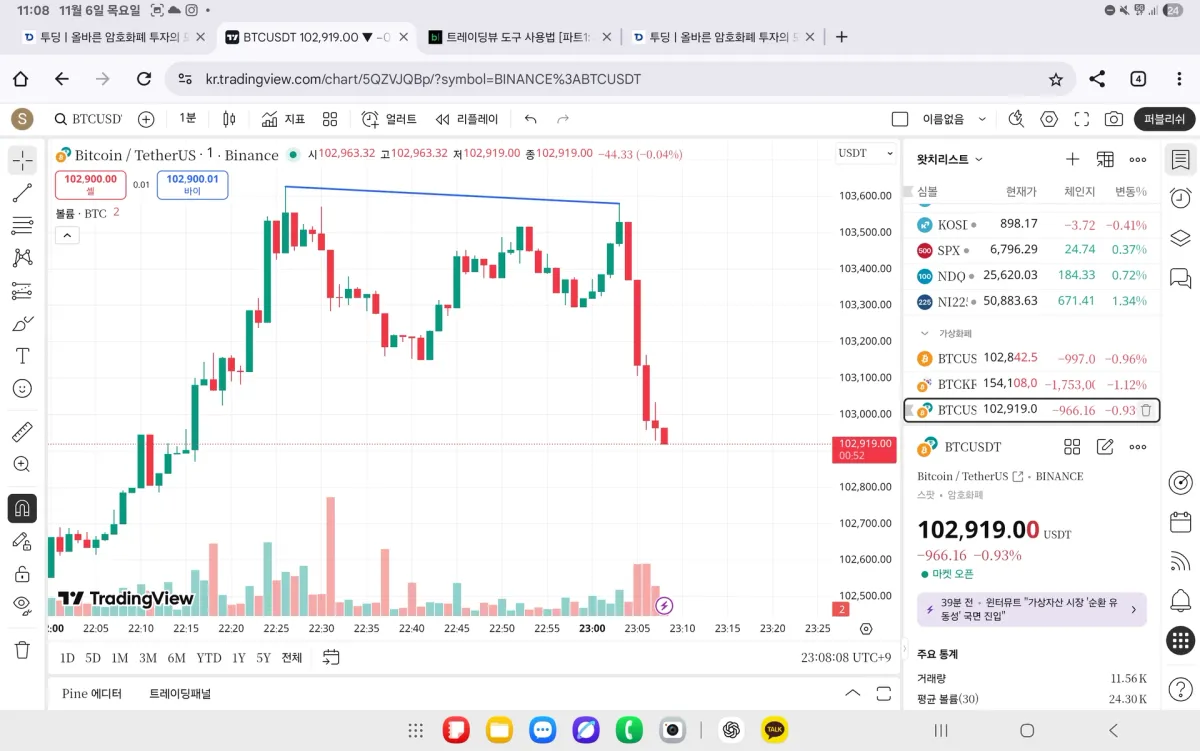Open quick search lightning icon
This screenshot has height=751, width=1200.
click(x=1016, y=119)
